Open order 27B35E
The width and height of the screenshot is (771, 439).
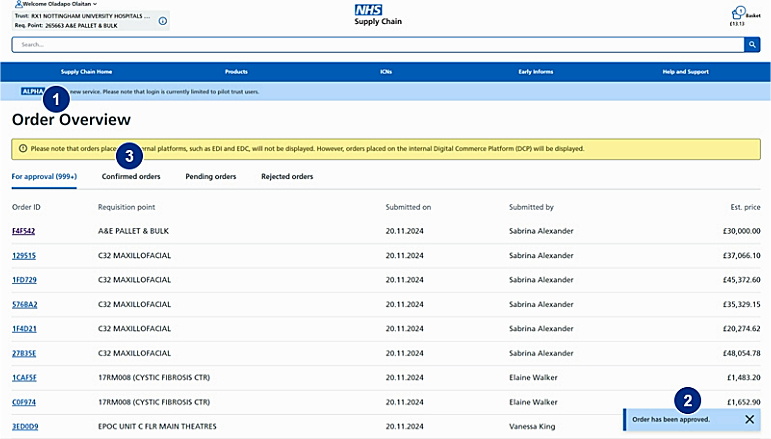(x=24, y=353)
